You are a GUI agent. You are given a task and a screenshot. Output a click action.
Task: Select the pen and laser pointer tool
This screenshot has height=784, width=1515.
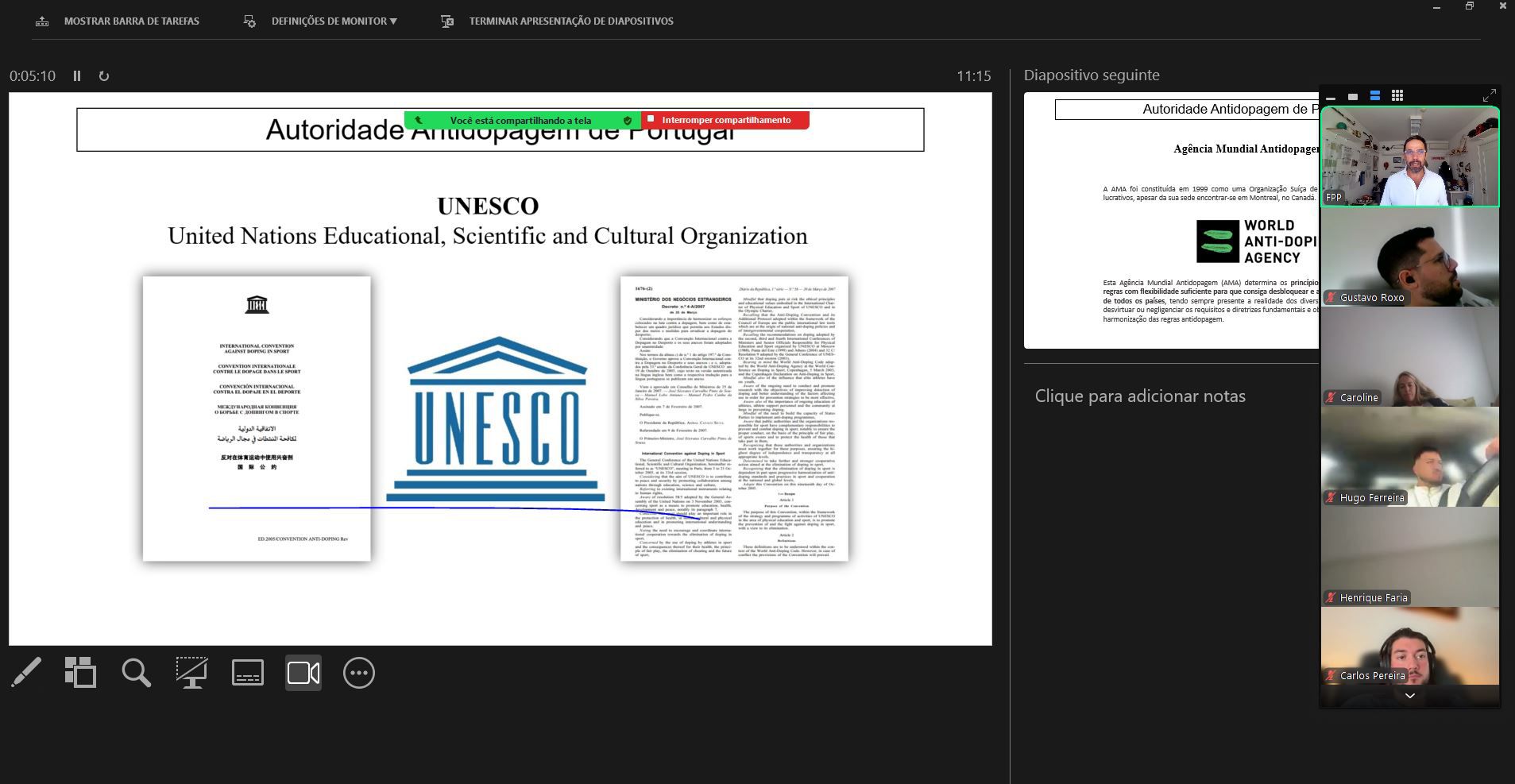point(26,673)
